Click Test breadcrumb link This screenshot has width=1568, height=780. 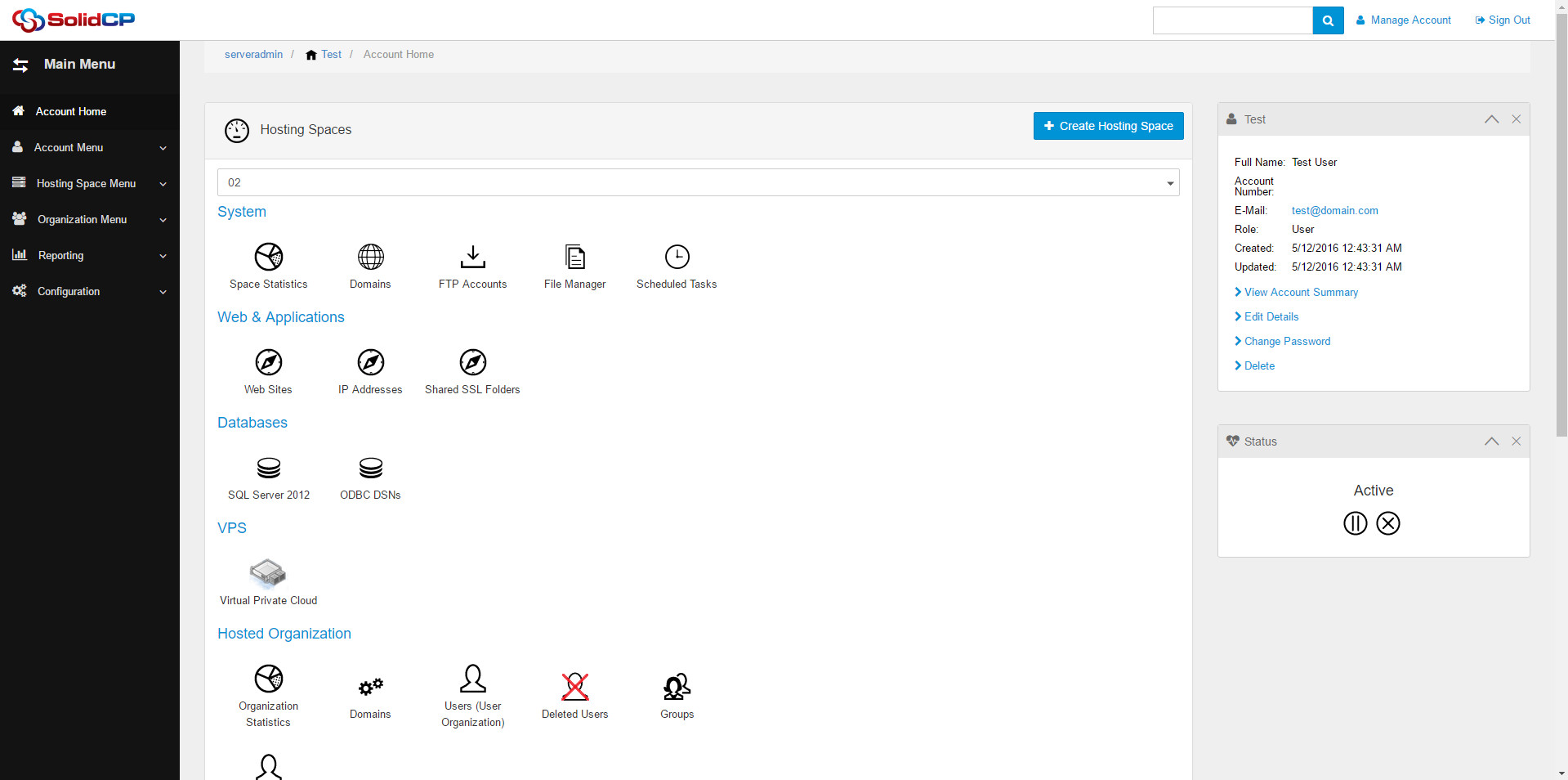pos(331,55)
